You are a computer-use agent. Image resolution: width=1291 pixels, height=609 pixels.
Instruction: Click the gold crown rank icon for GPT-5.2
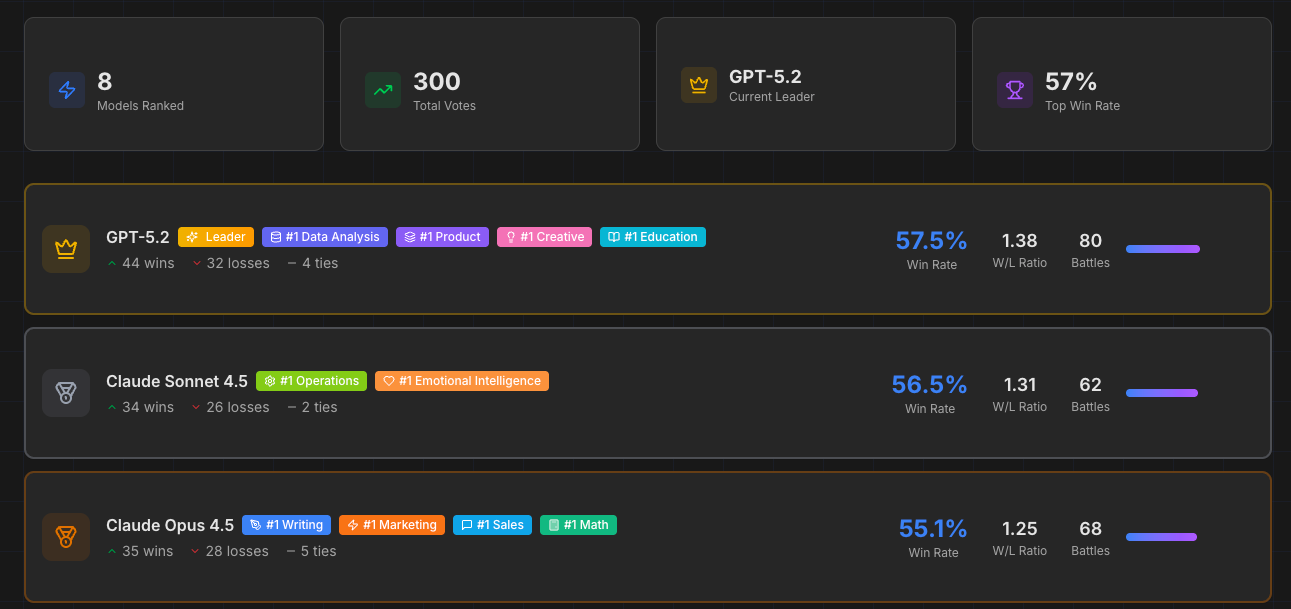pyautogui.click(x=66, y=249)
